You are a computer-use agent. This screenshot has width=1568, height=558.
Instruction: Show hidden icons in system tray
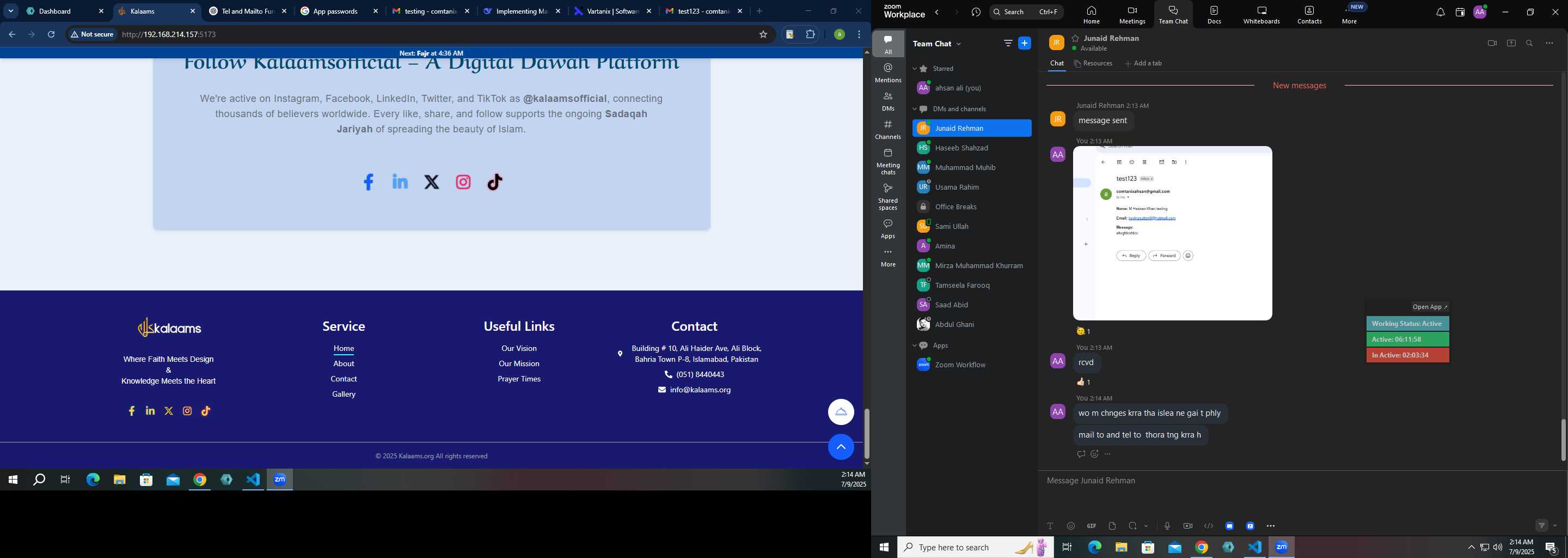pos(1471,548)
